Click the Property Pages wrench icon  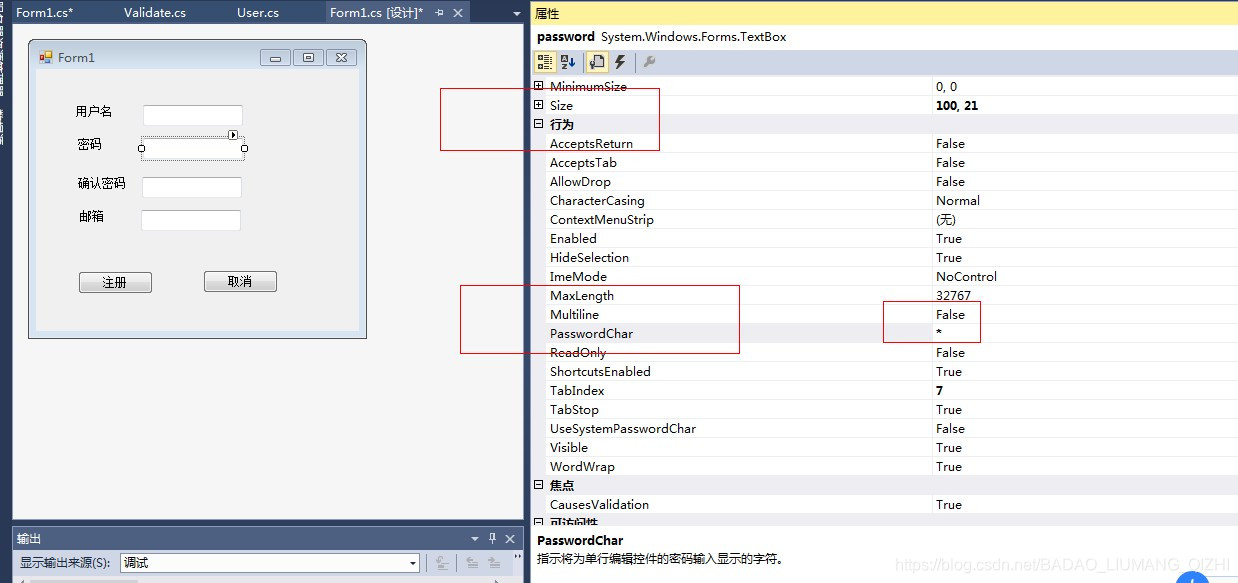pyautogui.click(x=649, y=62)
